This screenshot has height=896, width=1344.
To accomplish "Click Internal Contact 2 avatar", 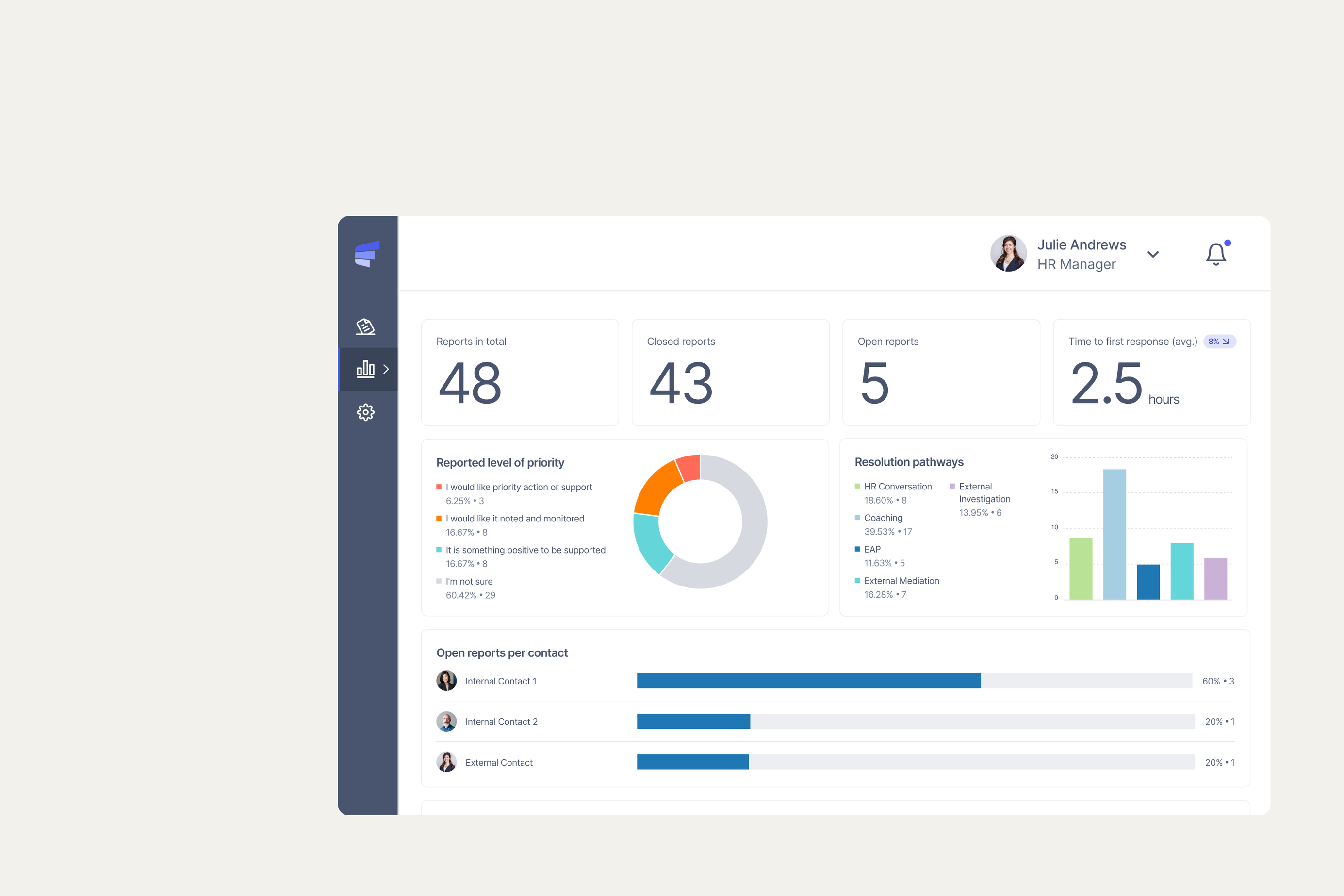I will coord(446,721).
